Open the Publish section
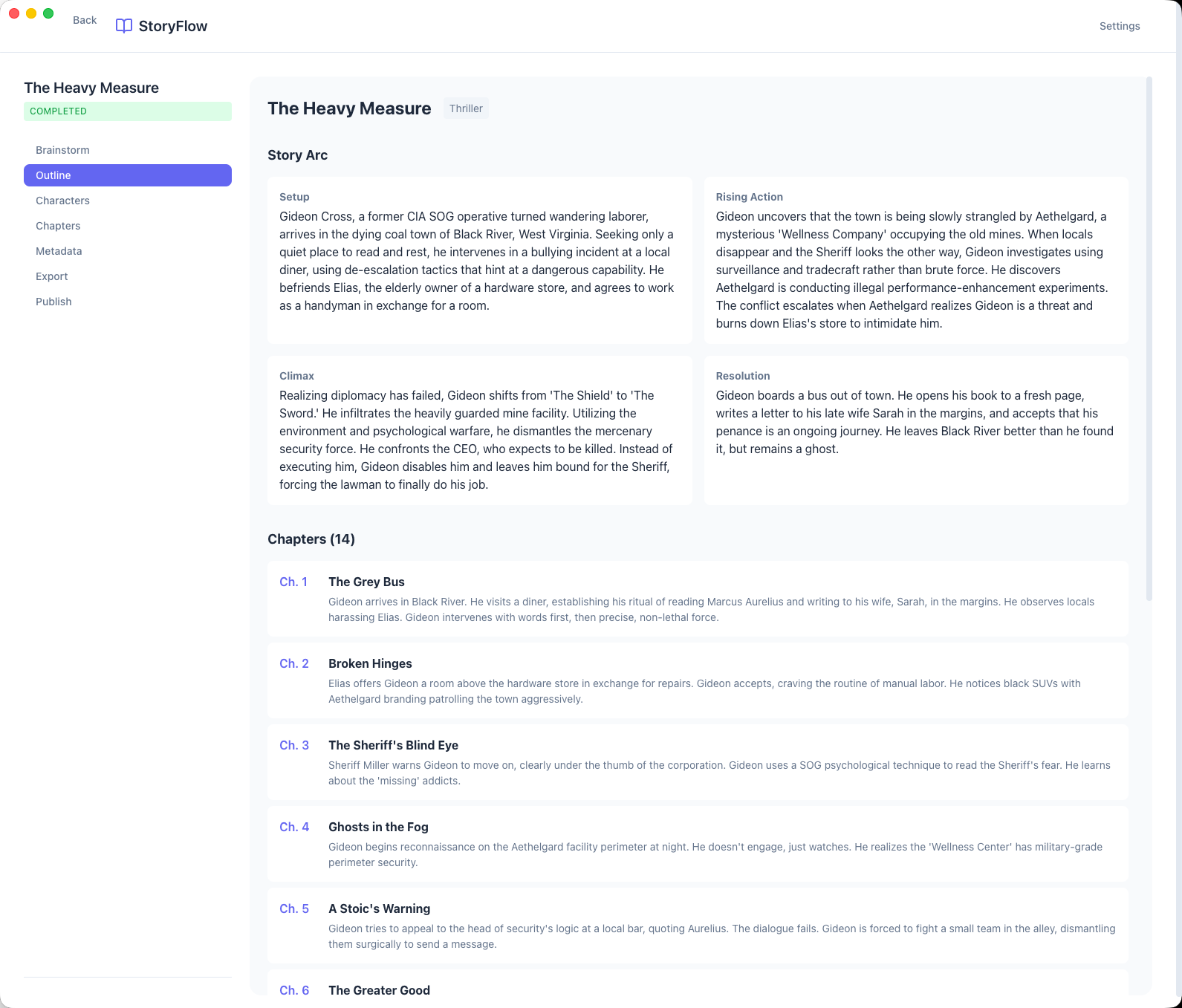The height and width of the screenshot is (1008, 1182). [53, 302]
